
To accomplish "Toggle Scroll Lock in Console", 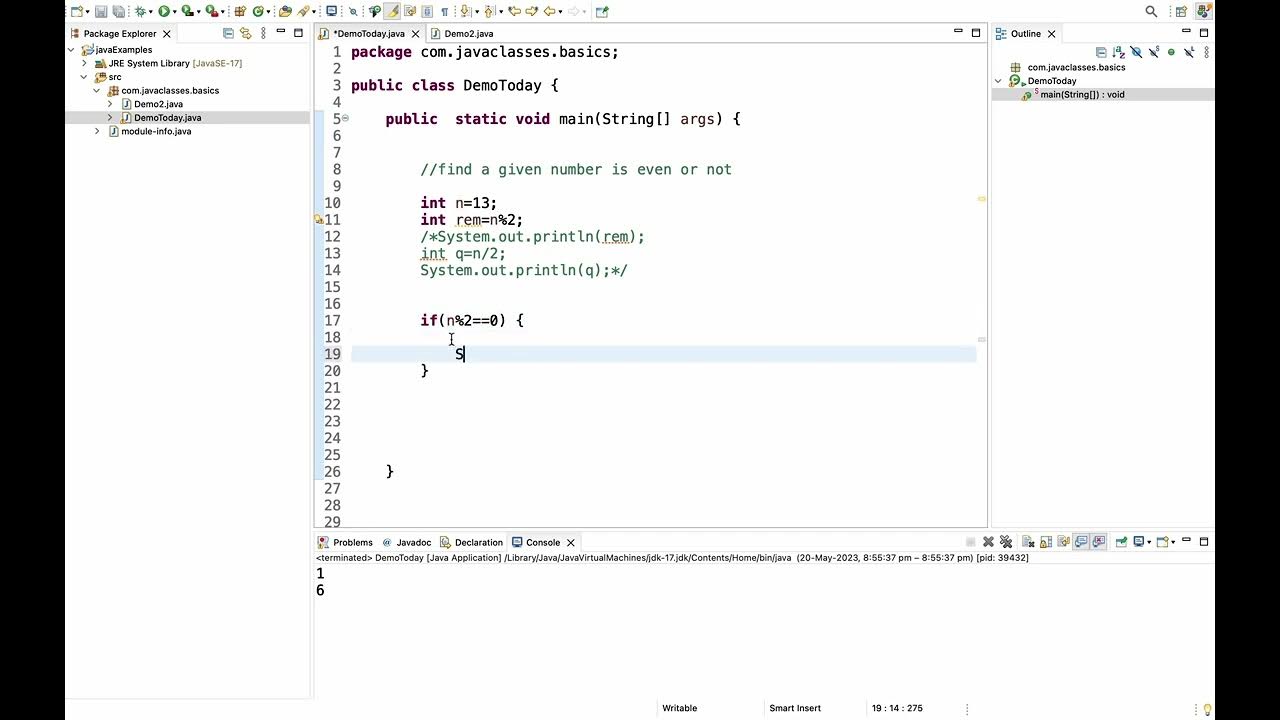I will 1045,542.
